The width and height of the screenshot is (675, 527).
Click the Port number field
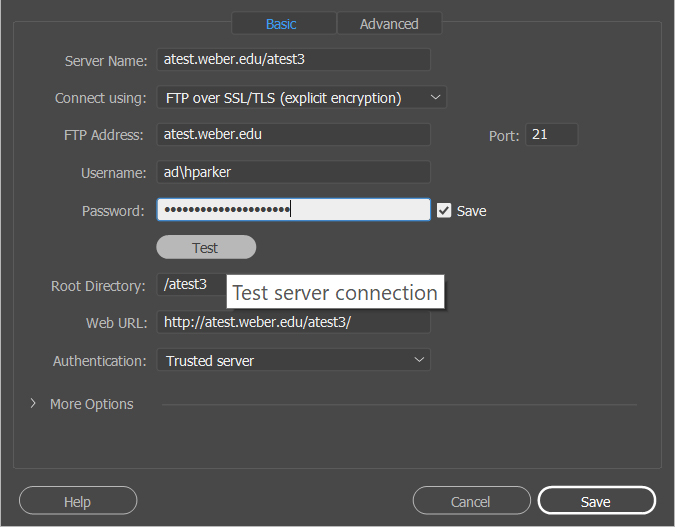click(551, 134)
